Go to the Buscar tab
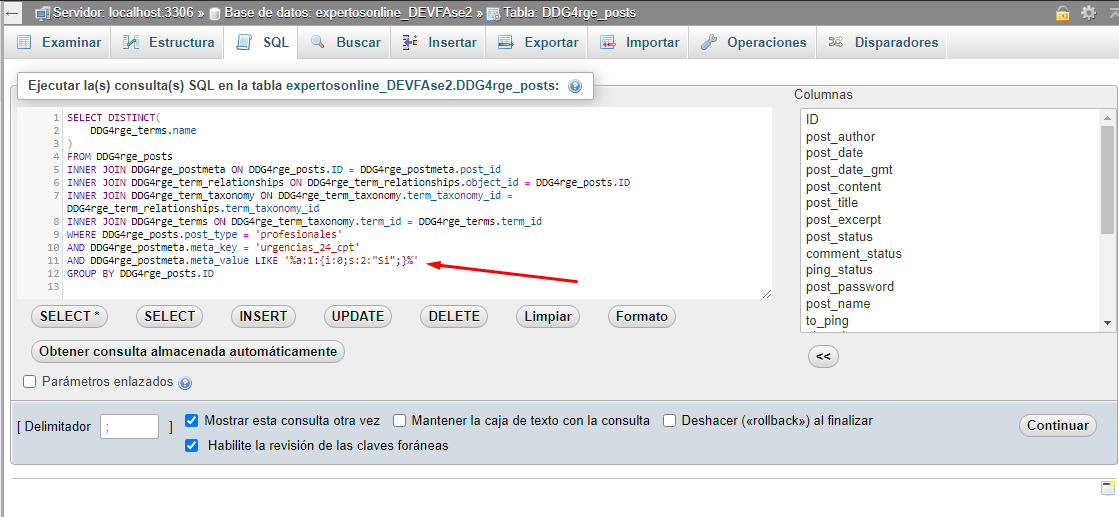Image resolution: width=1119 pixels, height=517 pixels. coord(345,43)
